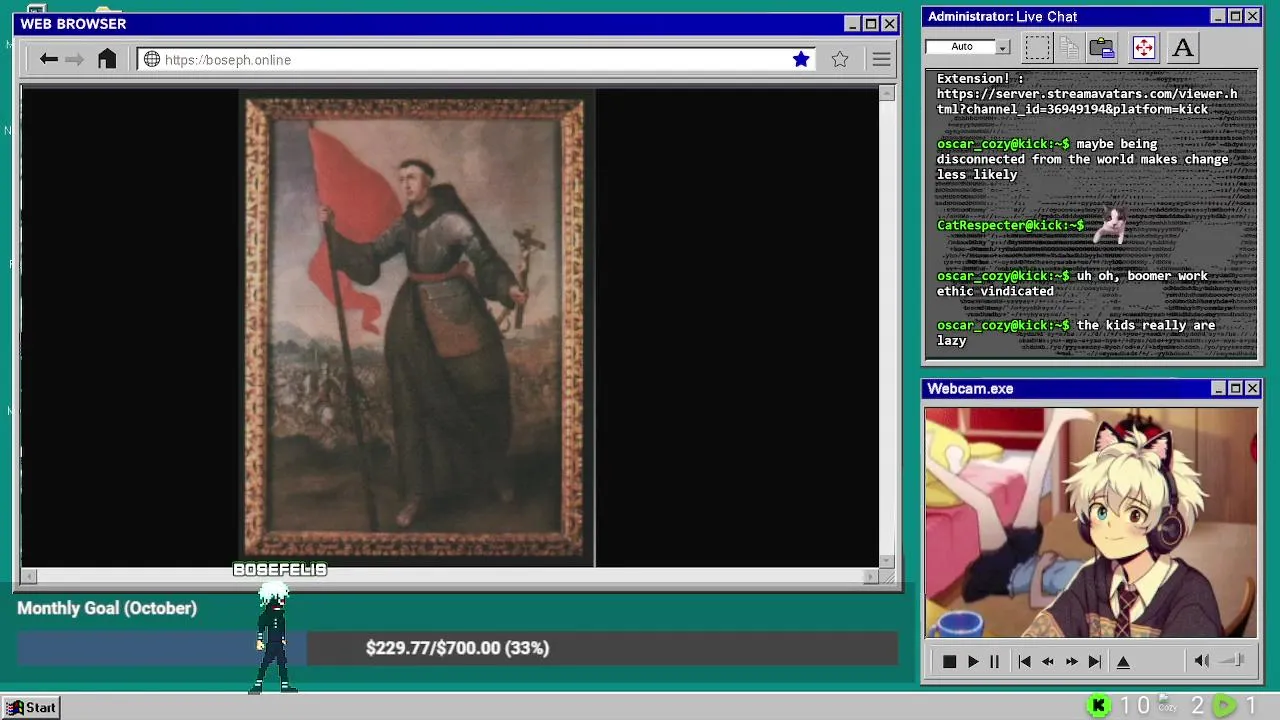The width and height of the screenshot is (1280, 720).
Task: Skip to previous track in Webcam.exe
Action: pos(1024,661)
